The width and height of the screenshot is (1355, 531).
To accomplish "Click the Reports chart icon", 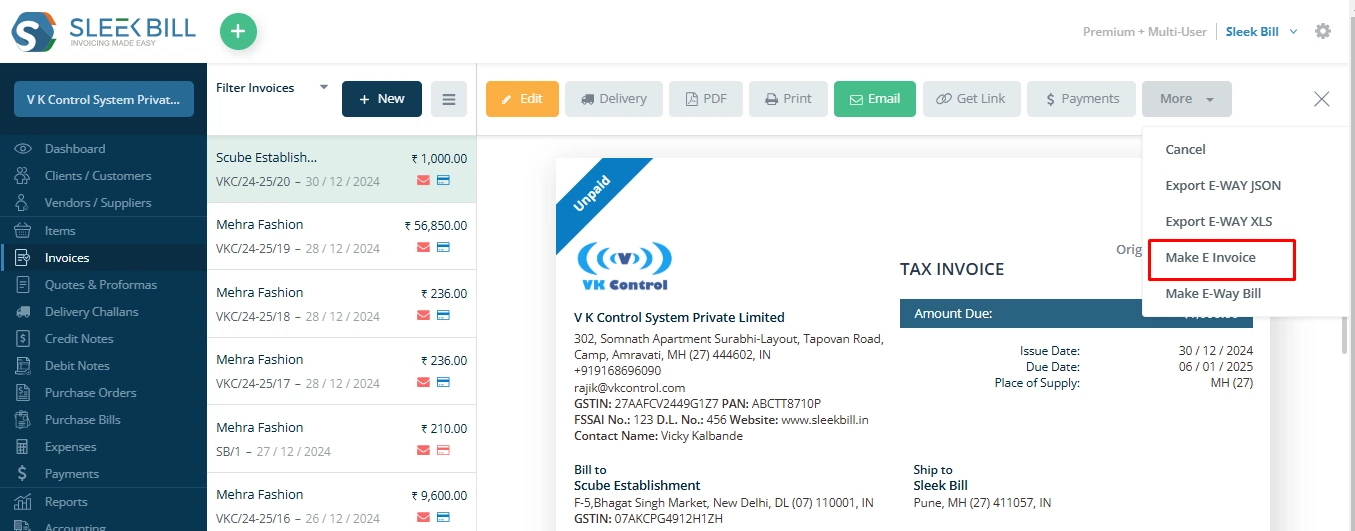I will pyautogui.click(x=23, y=502).
